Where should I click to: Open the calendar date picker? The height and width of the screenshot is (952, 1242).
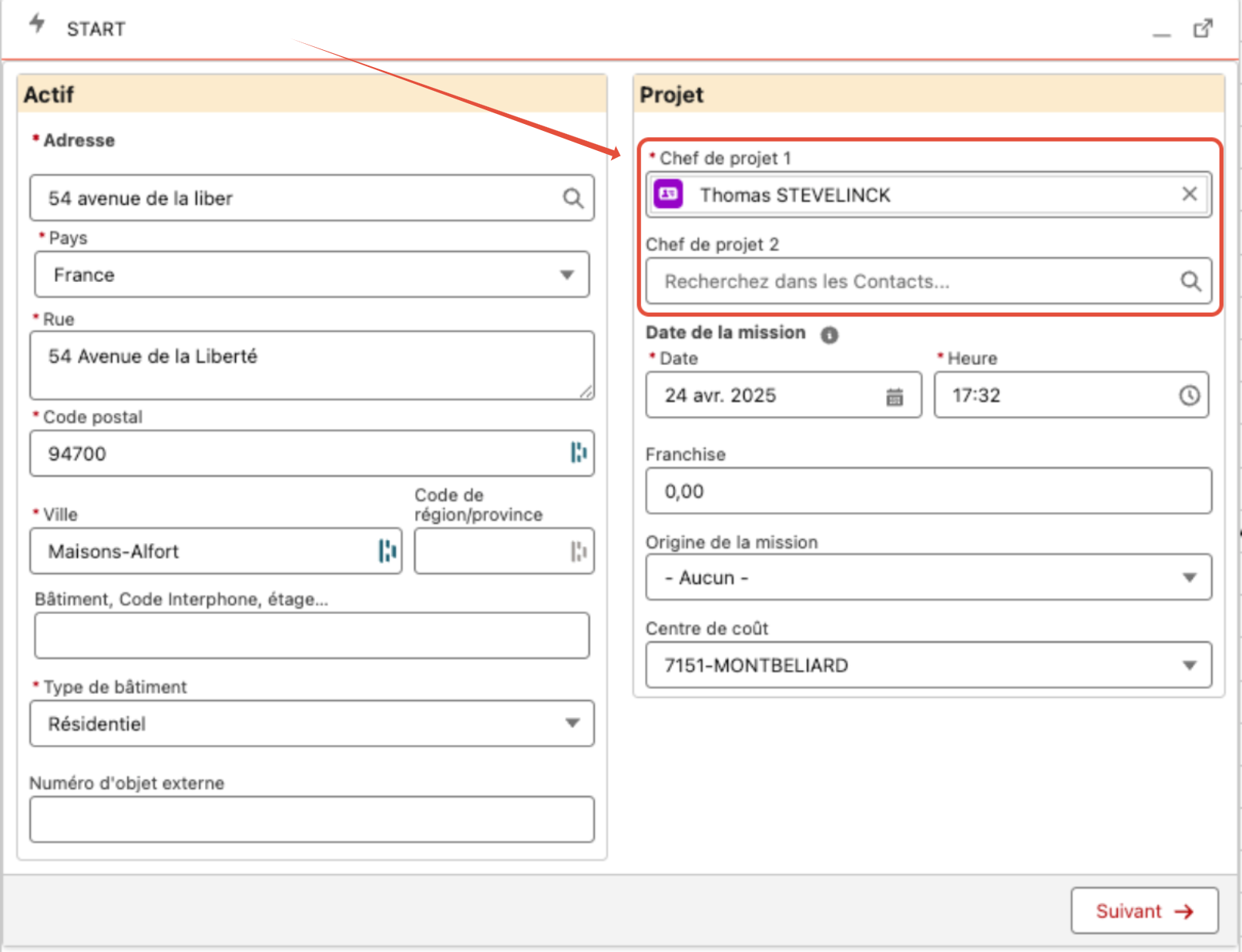895,397
